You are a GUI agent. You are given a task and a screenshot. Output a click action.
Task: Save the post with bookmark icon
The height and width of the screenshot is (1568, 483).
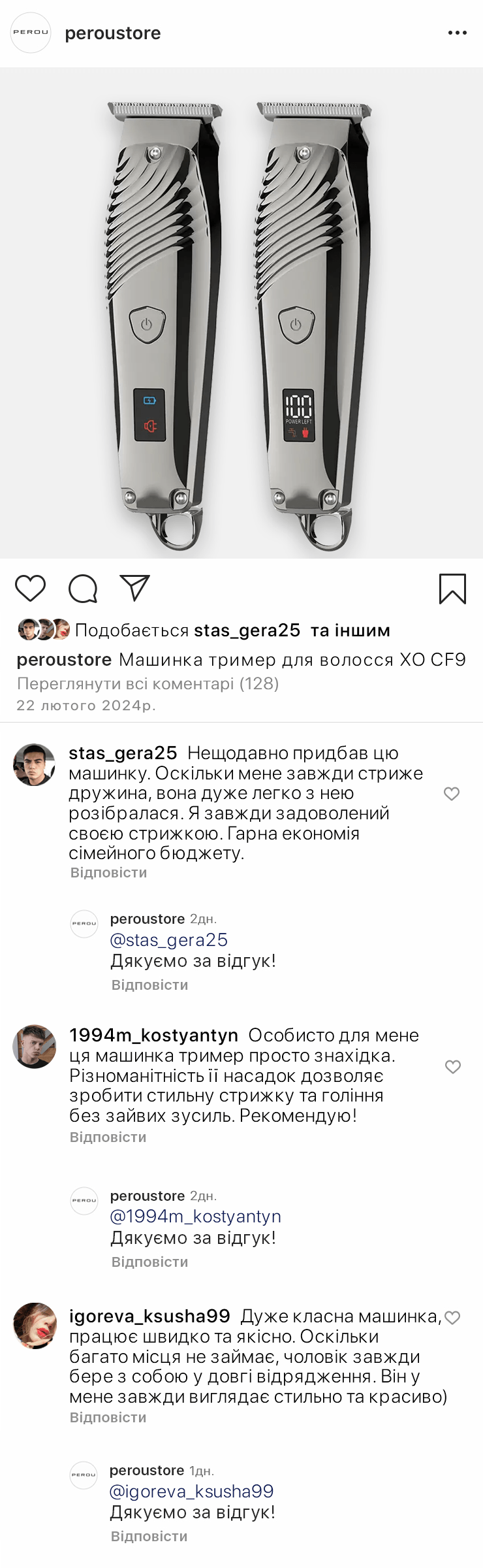pyautogui.click(x=452, y=588)
